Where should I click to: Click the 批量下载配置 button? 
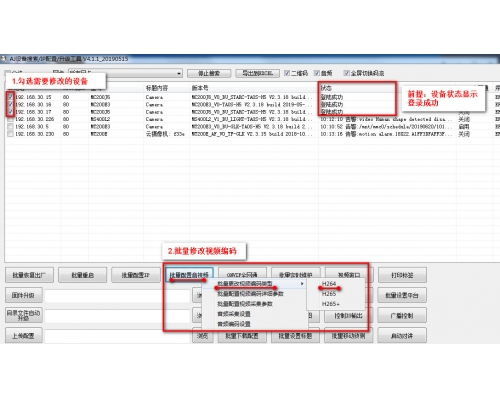click(242, 336)
